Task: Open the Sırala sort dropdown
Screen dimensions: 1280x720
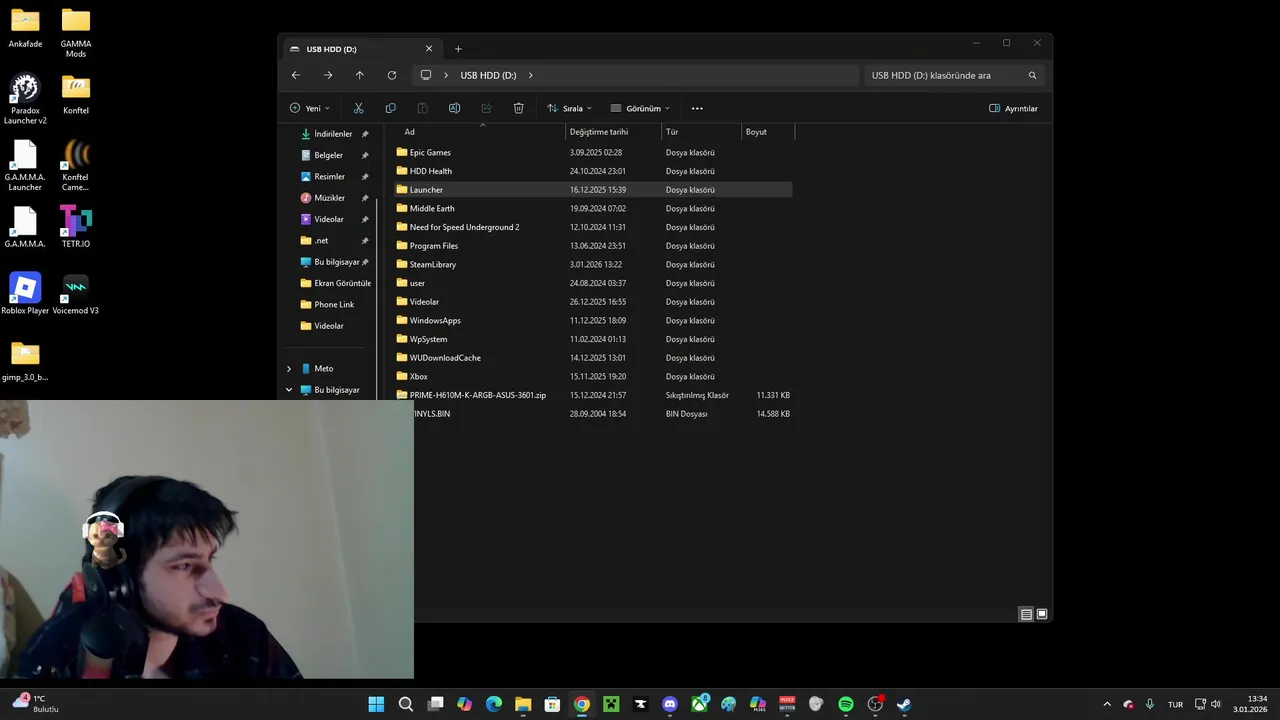Action: pyautogui.click(x=570, y=108)
